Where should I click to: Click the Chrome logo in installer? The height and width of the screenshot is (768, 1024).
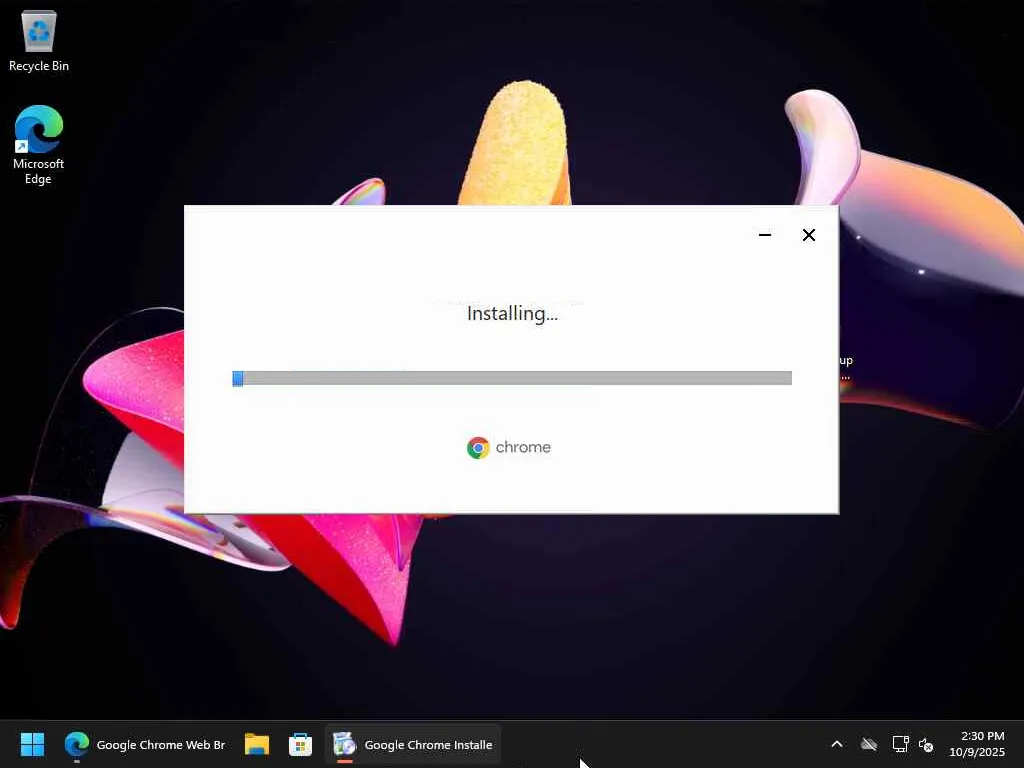[478, 447]
